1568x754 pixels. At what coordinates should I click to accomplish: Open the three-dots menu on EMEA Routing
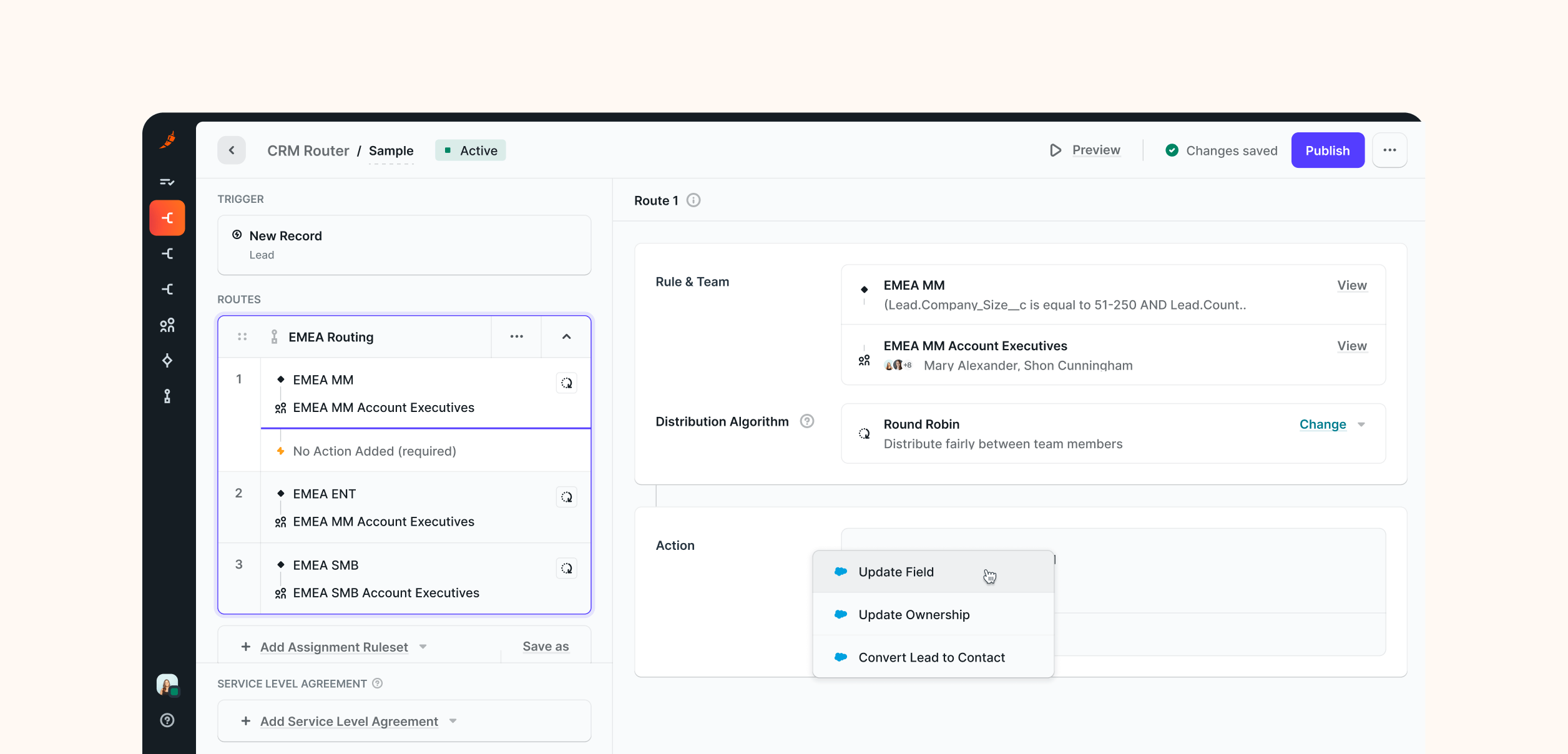[x=516, y=337]
